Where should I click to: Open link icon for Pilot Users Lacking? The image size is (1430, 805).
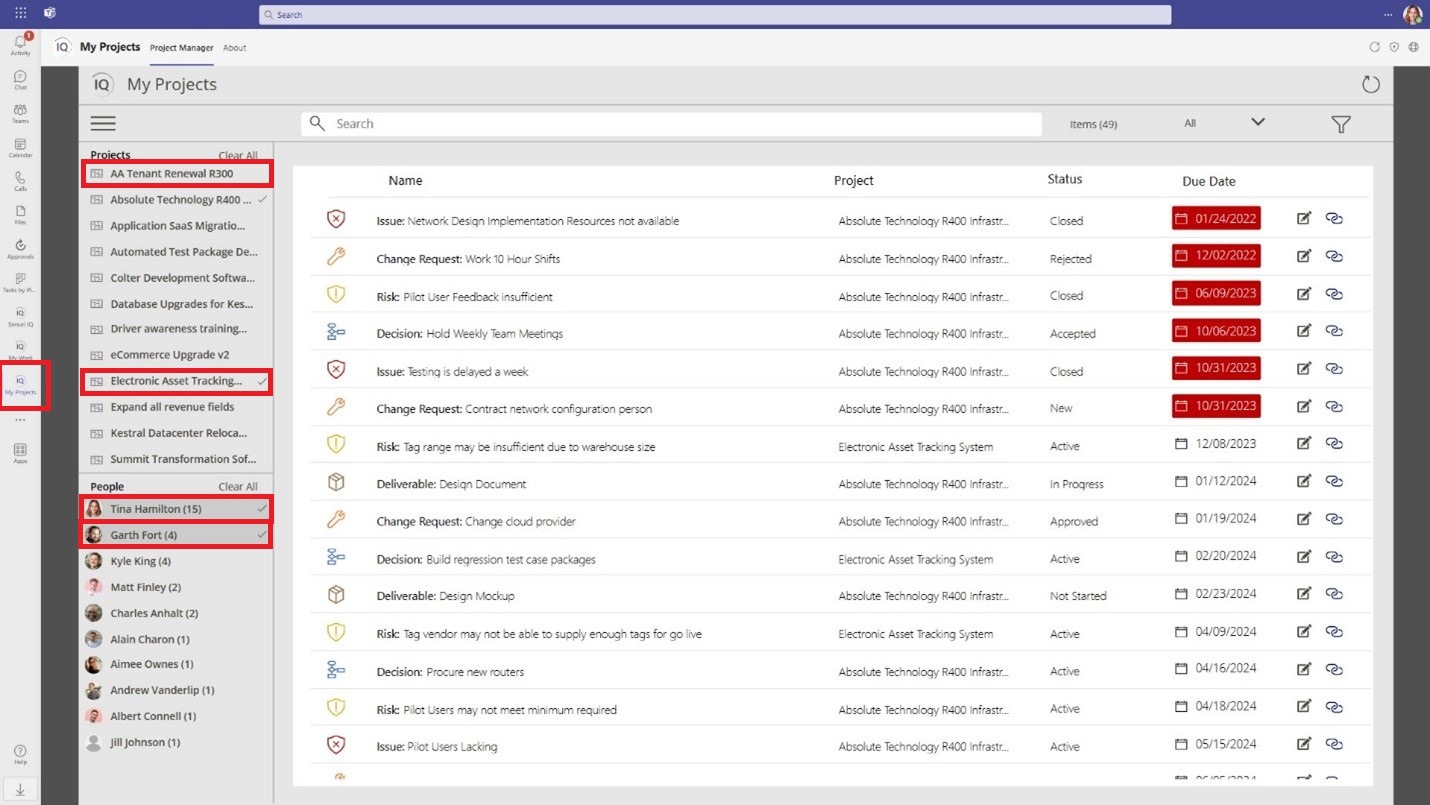coord(1334,744)
